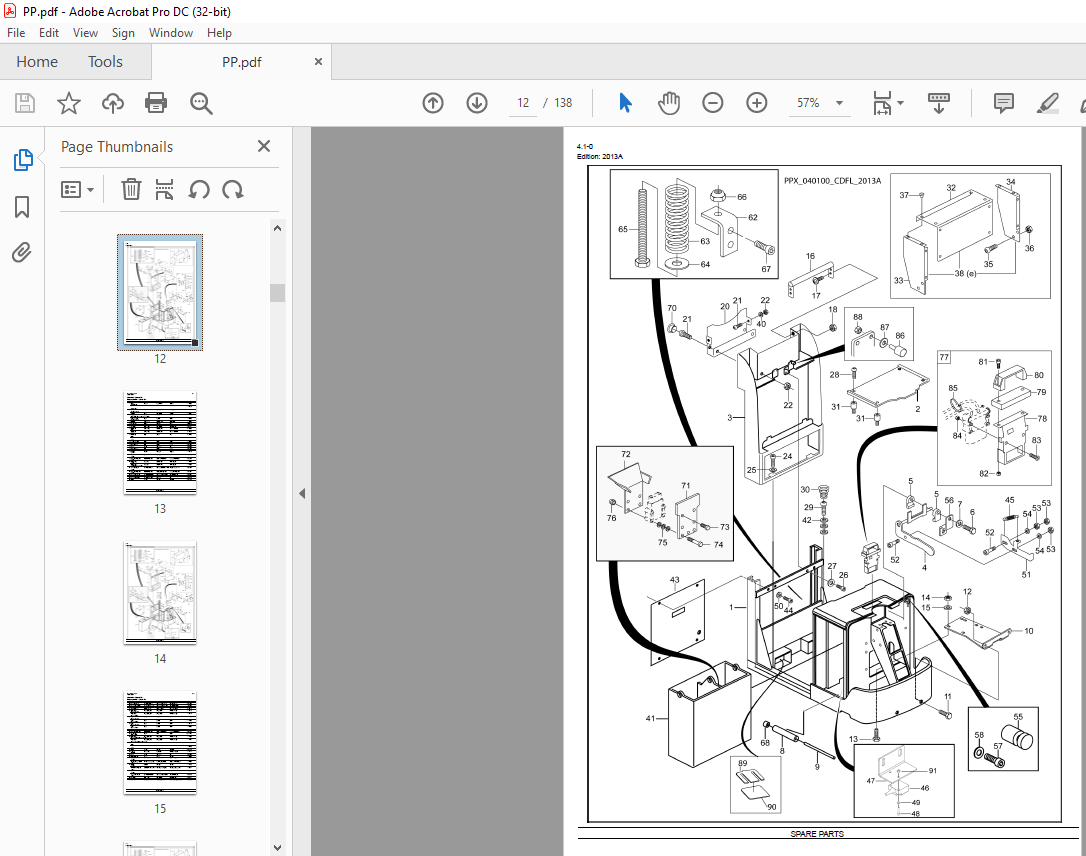1086x856 pixels.
Task: Open the Window menu
Action: [x=170, y=33]
